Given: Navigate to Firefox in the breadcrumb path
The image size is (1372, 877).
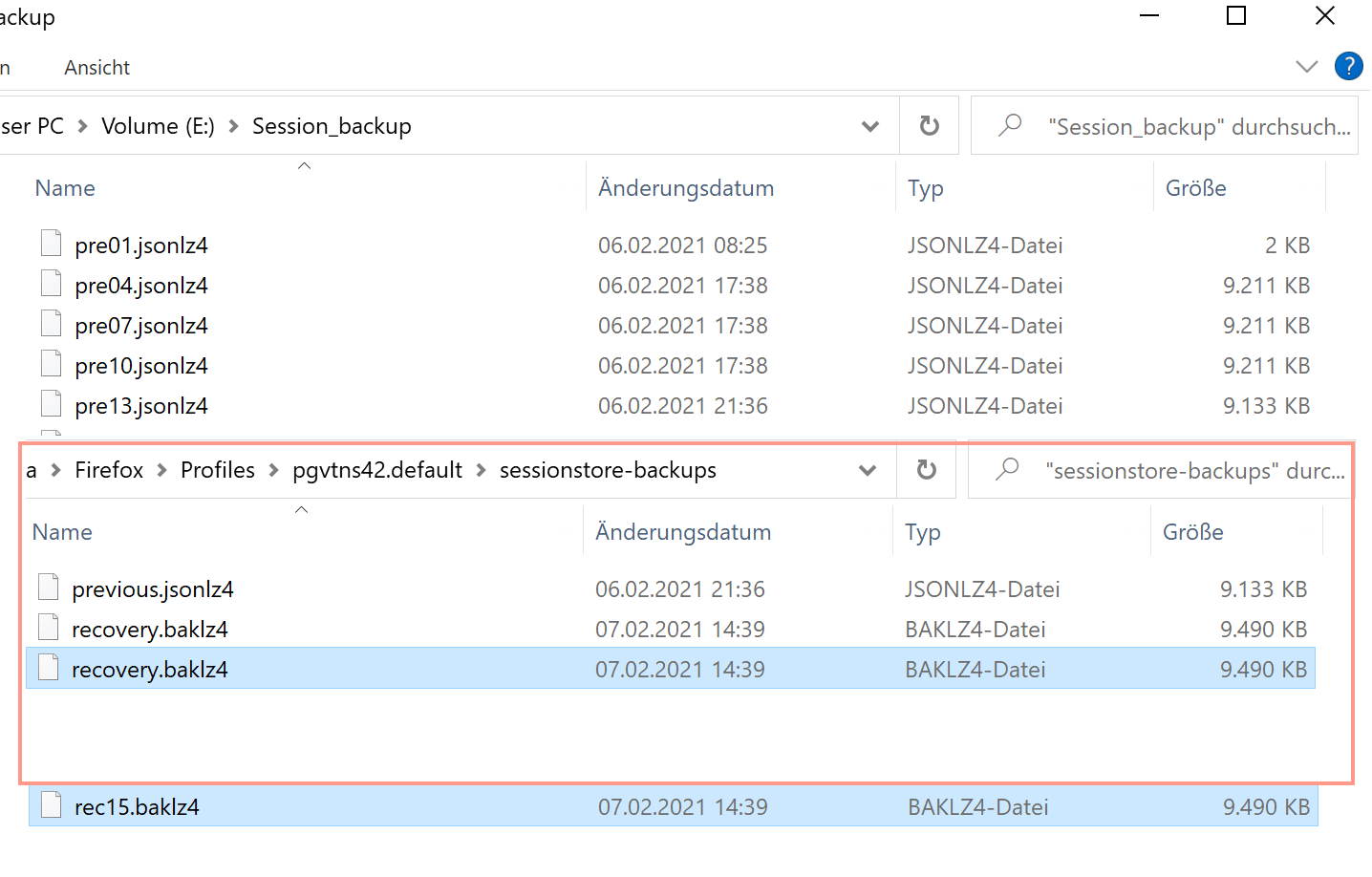Looking at the screenshot, I should (109, 470).
